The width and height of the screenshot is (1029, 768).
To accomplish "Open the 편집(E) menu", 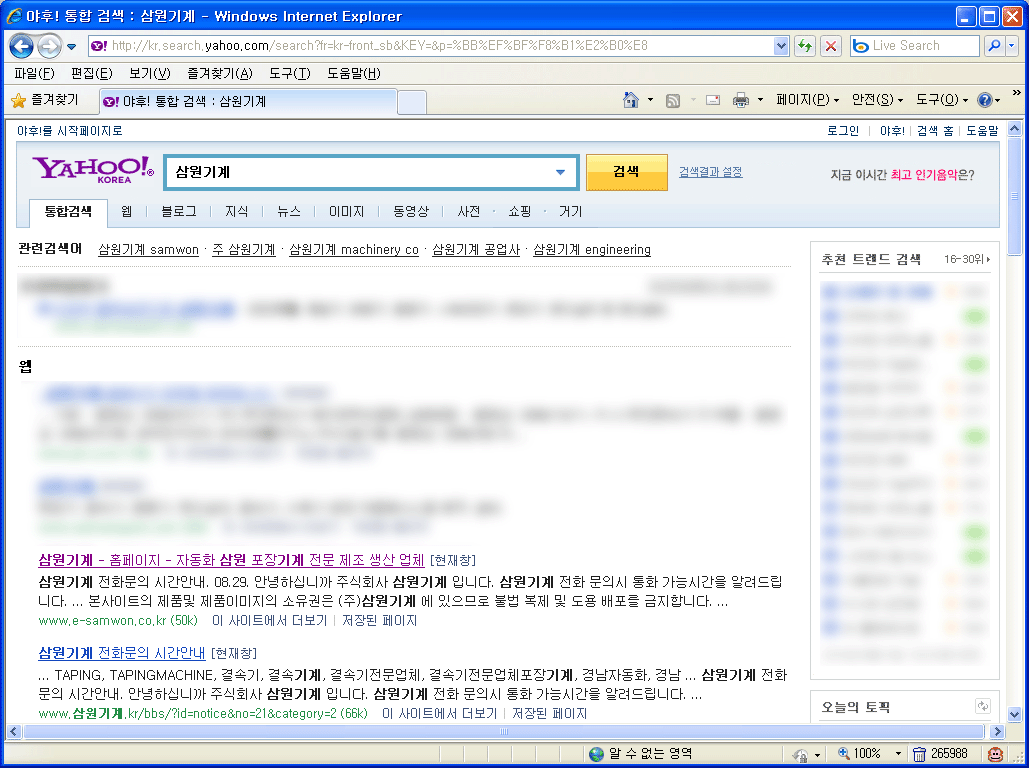I will coord(91,74).
